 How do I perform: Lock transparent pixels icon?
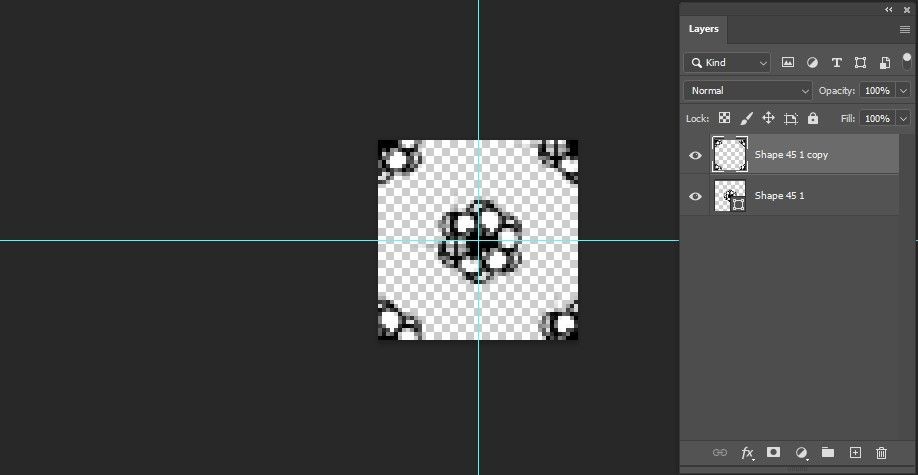(x=725, y=118)
